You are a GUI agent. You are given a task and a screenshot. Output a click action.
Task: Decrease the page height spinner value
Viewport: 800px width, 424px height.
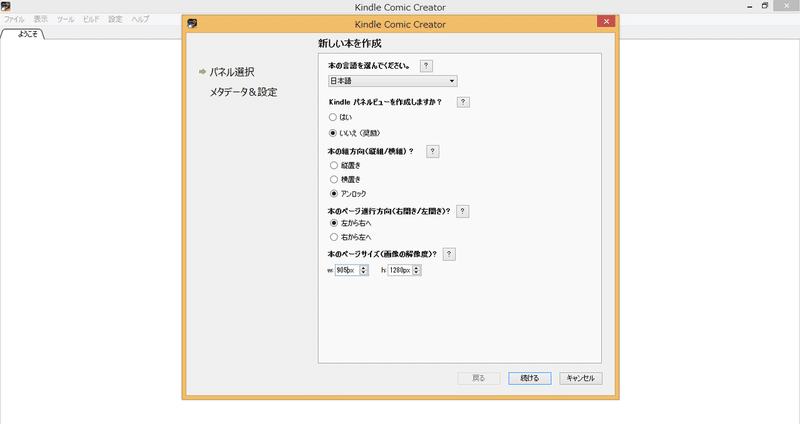coord(417,273)
